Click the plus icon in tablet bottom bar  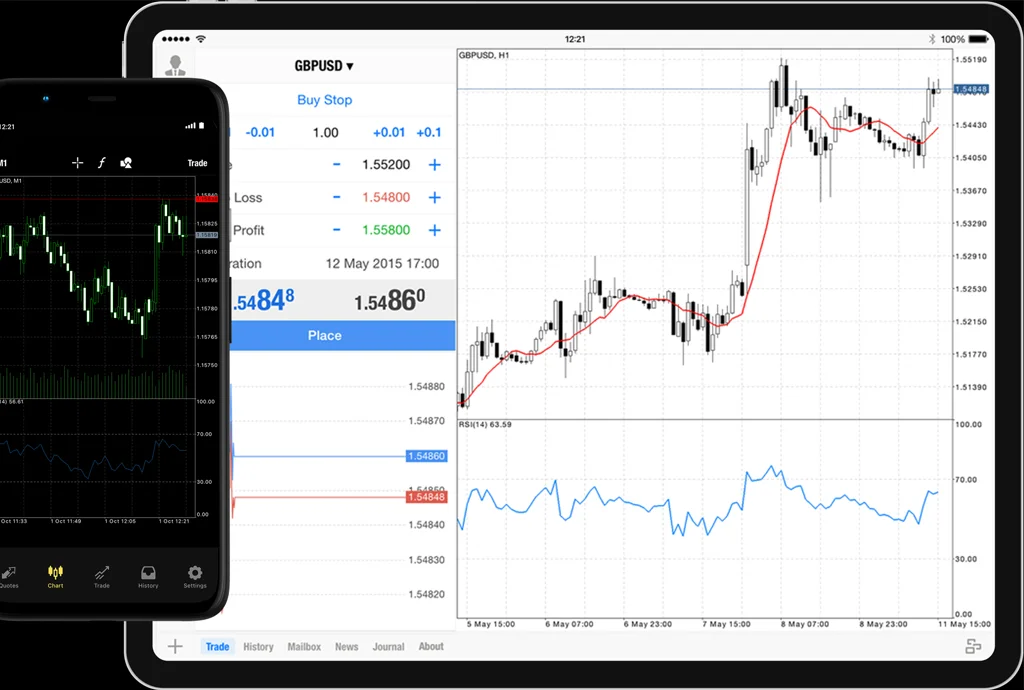click(175, 646)
